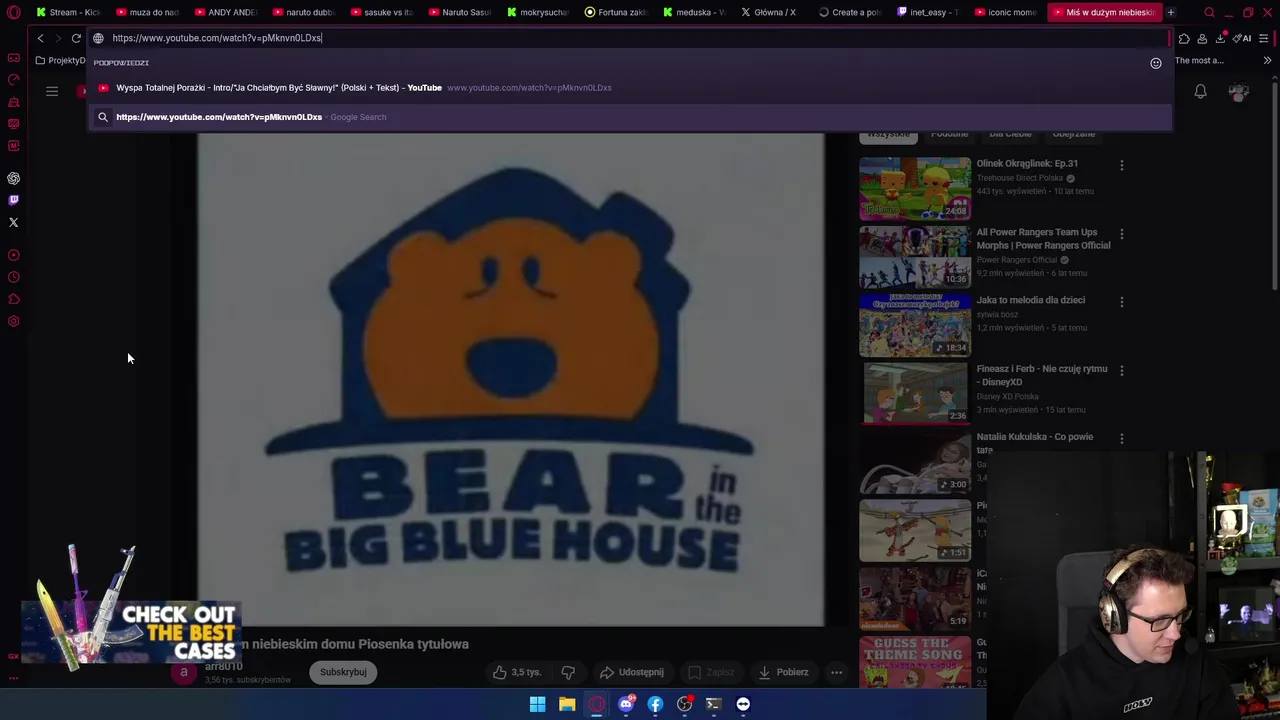1280x720 pixels.
Task: Open the YouTube hamburger guide menu
Action: click(52, 91)
